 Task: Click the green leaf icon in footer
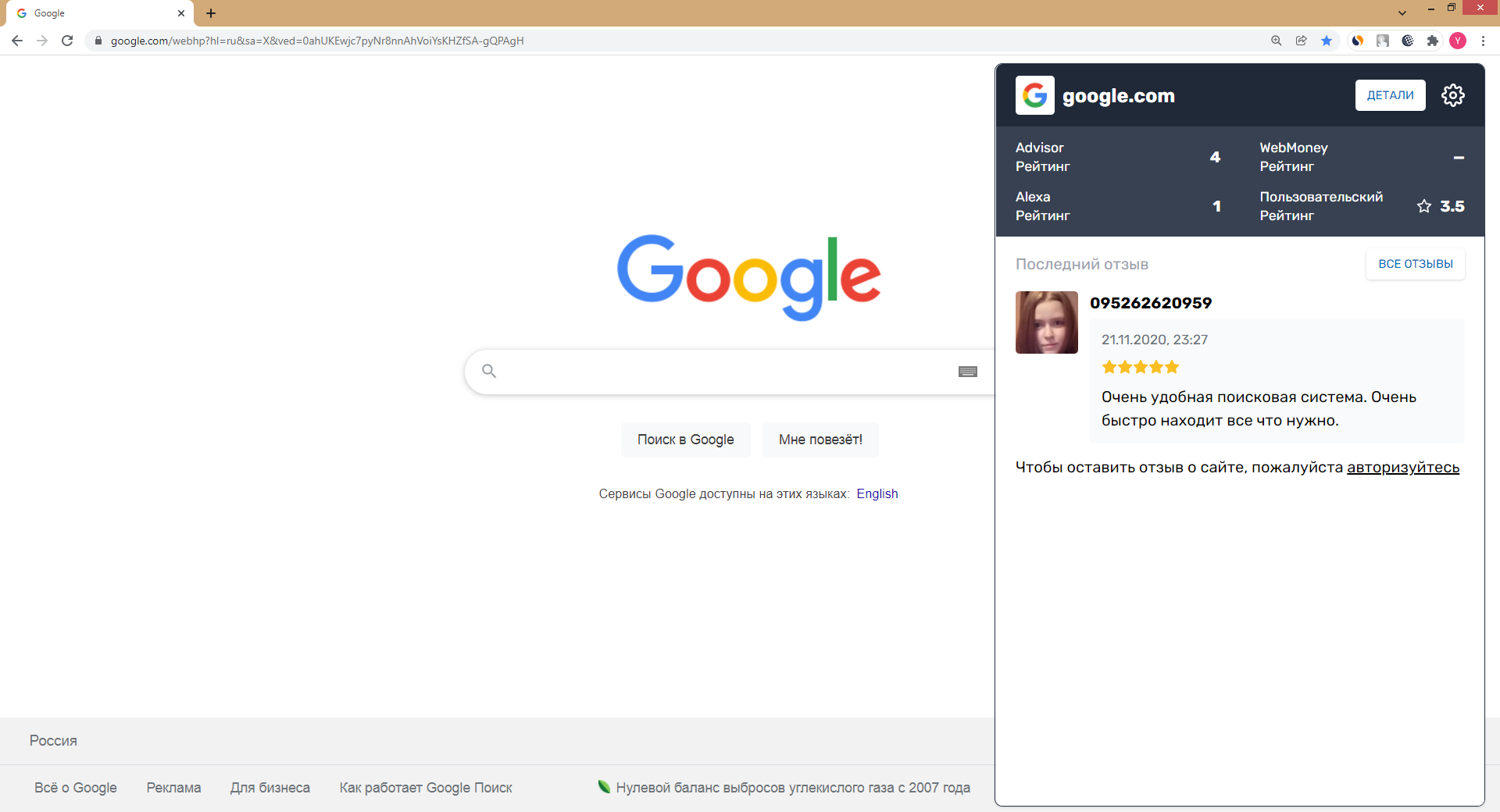(604, 787)
